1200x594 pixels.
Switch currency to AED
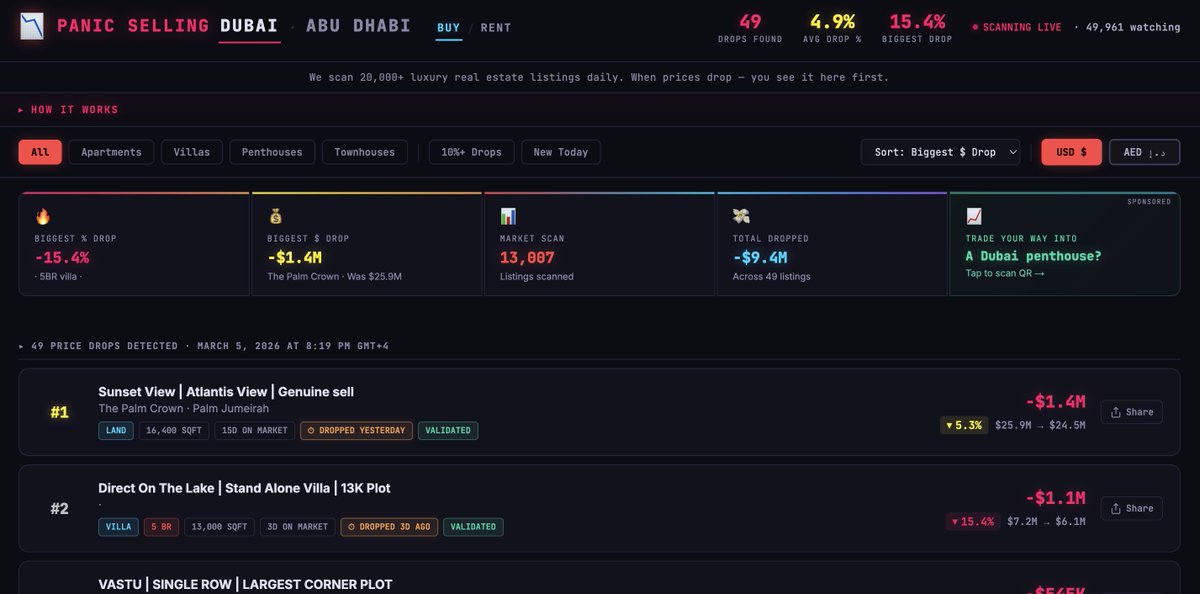click(x=1144, y=152)
